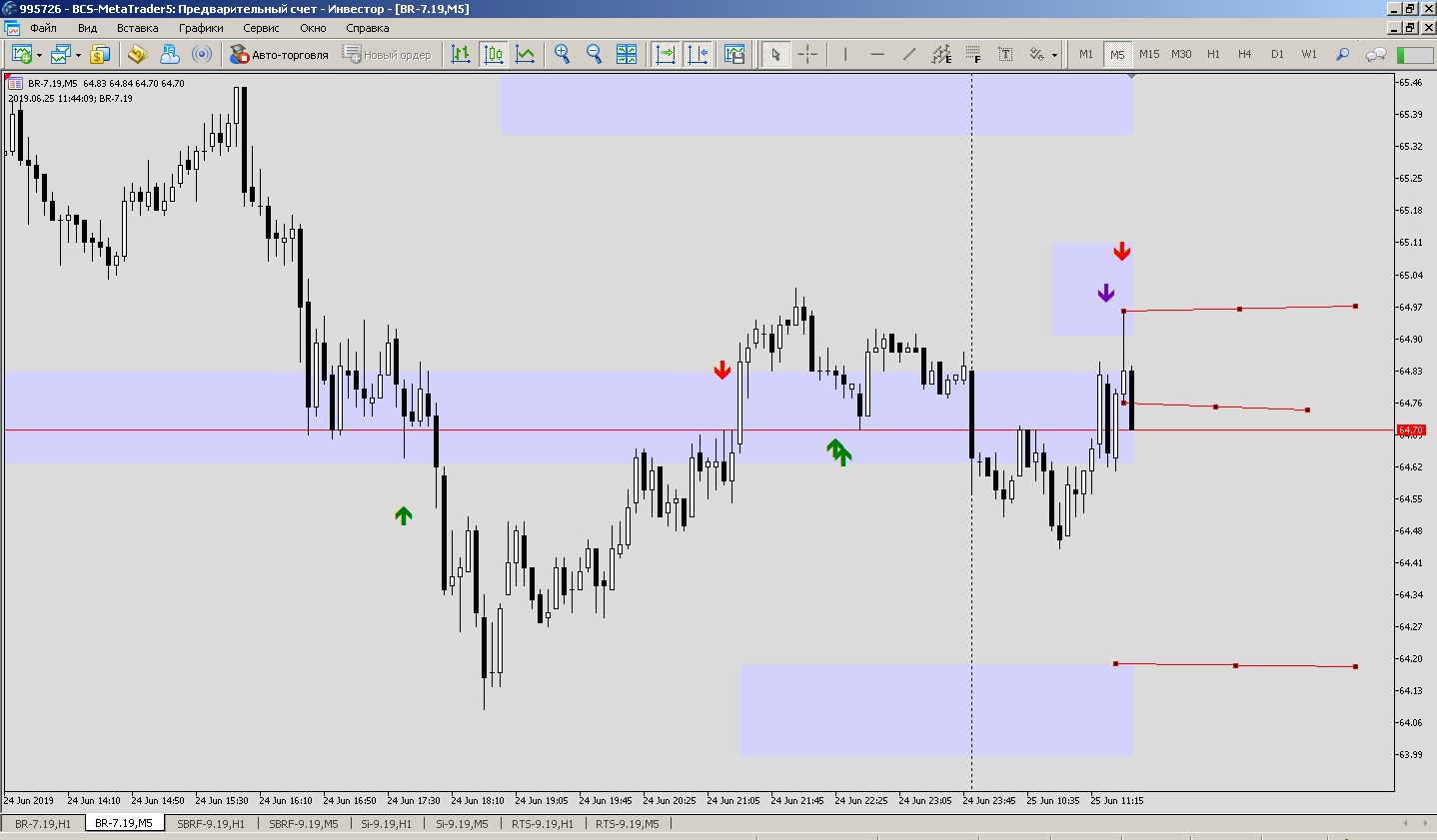Switch chart to bar chart mode

[461, 54]
